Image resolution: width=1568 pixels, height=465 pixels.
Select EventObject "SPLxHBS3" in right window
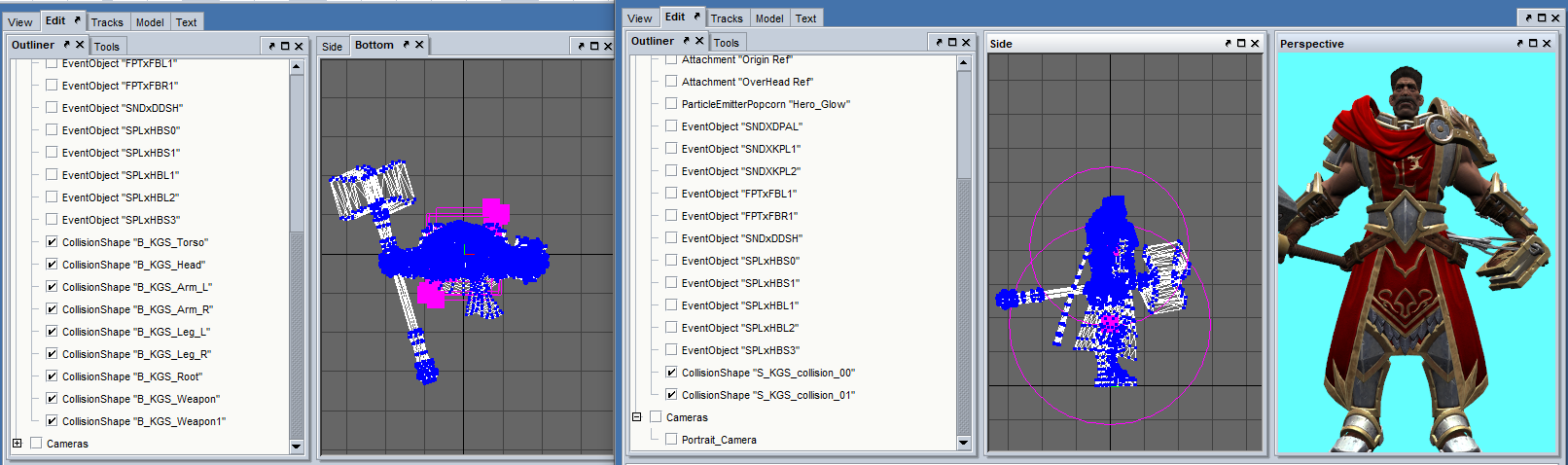pos(740,350)
